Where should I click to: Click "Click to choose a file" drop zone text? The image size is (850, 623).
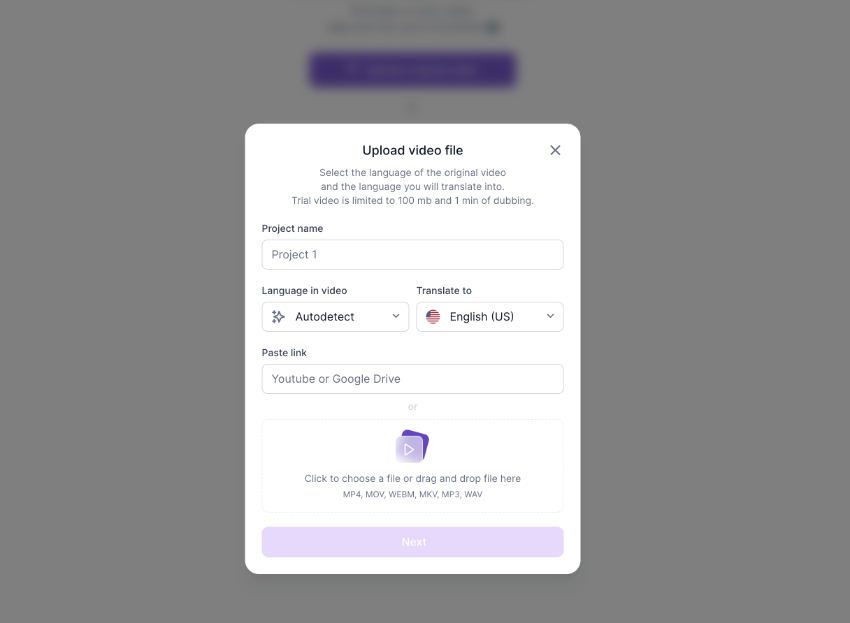(x=413, y=478)
